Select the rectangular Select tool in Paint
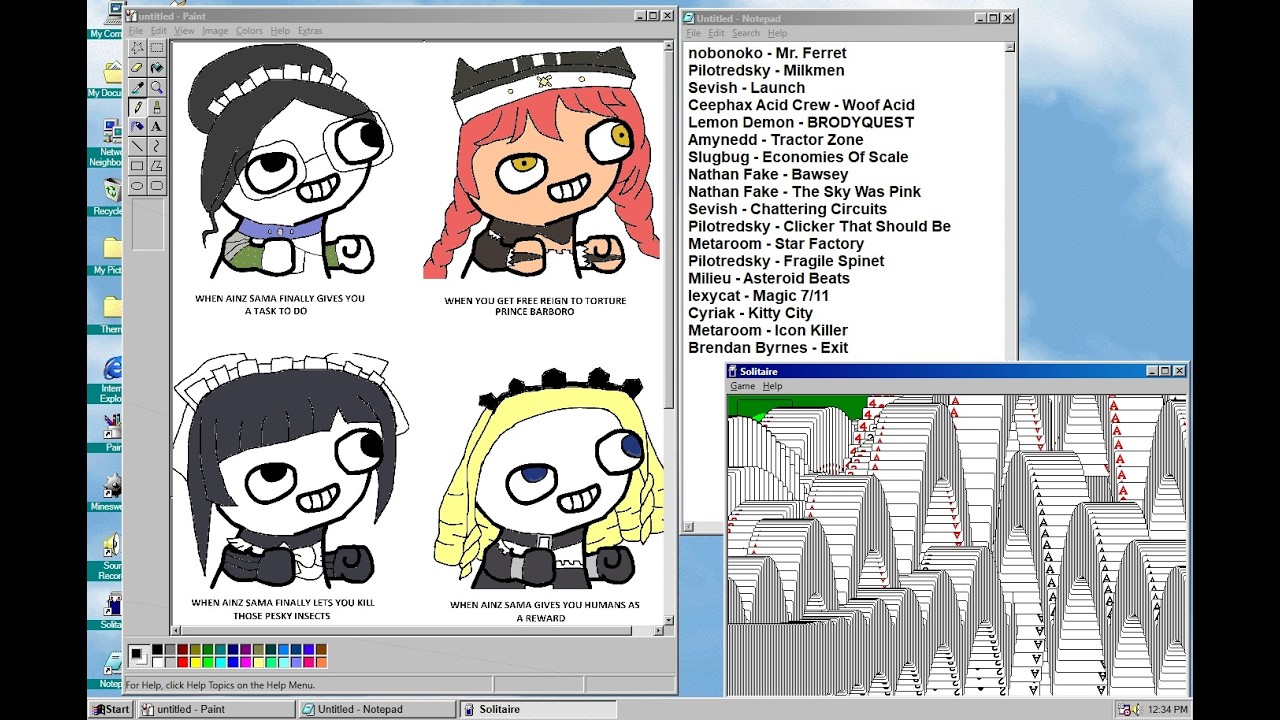1280x720 pixels. click(157, 48)
